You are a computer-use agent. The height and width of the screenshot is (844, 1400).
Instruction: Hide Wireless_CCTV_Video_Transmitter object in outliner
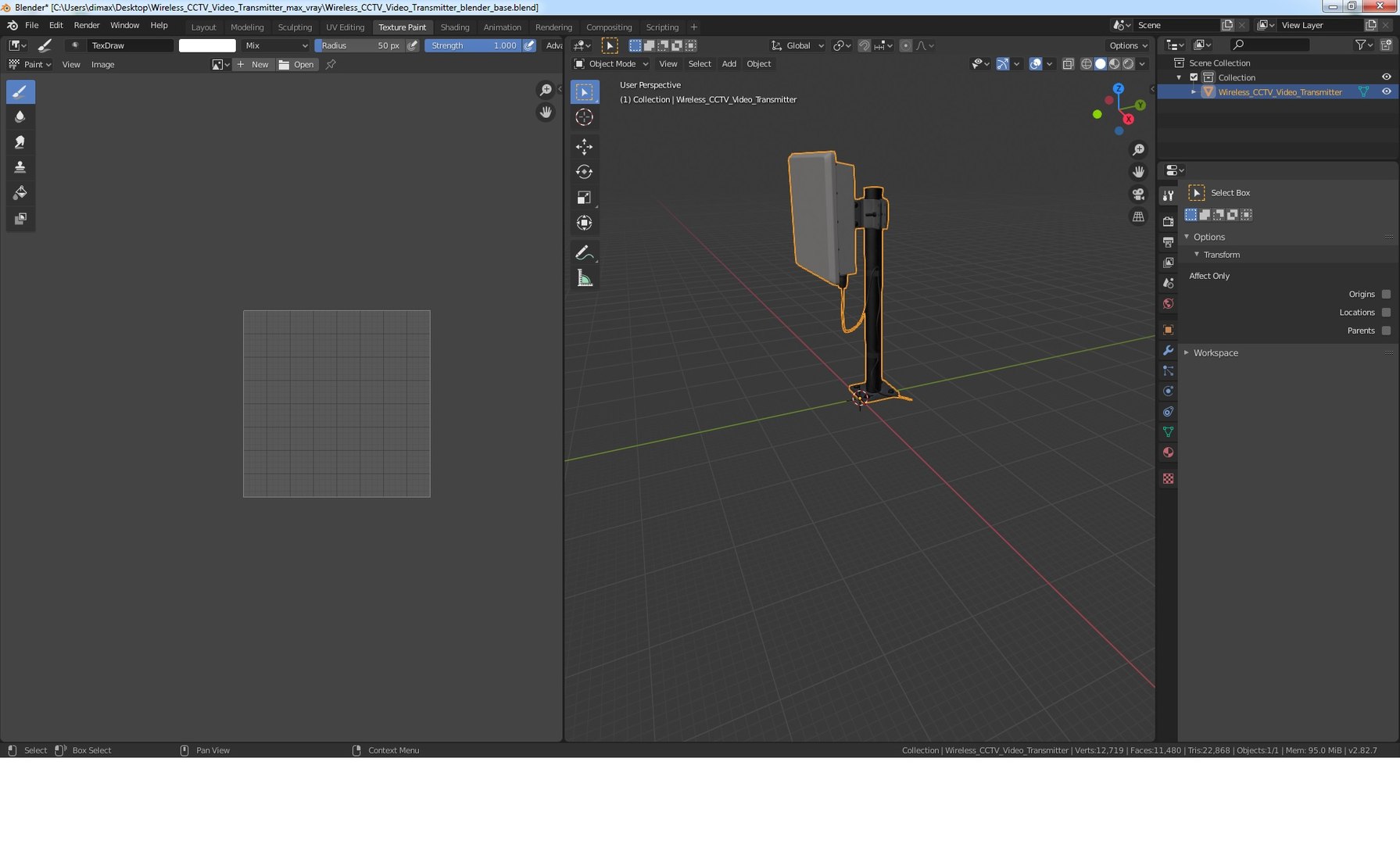pyautogui.click(x=1386, y=92)
